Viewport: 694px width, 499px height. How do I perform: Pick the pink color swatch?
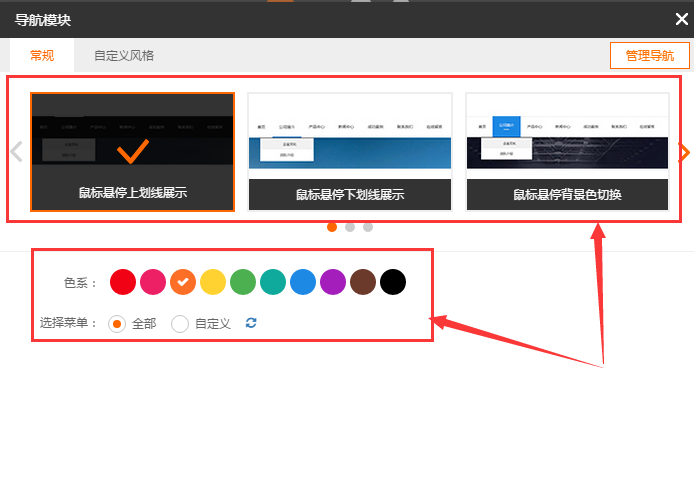[x=153, y=282]
